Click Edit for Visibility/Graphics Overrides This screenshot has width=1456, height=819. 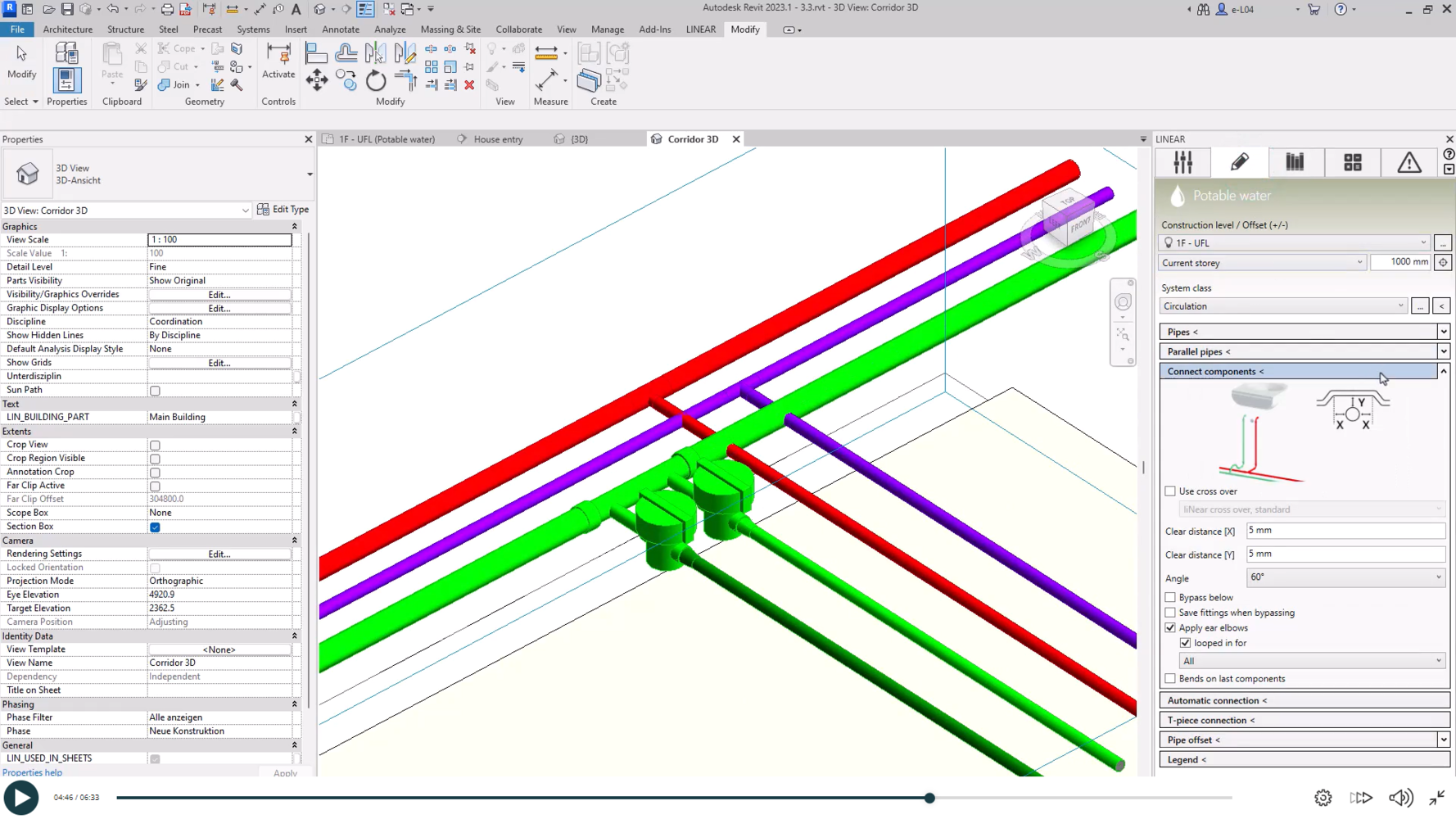[x=219, y=295]
